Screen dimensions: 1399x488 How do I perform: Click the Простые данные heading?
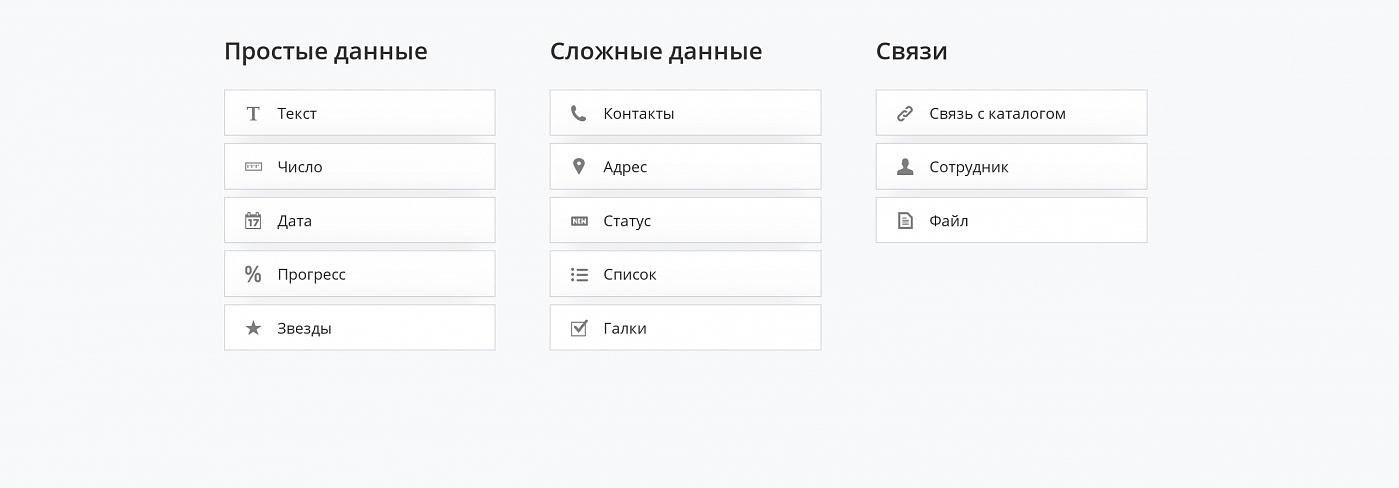pyautogui.click(x=326, y=51)
